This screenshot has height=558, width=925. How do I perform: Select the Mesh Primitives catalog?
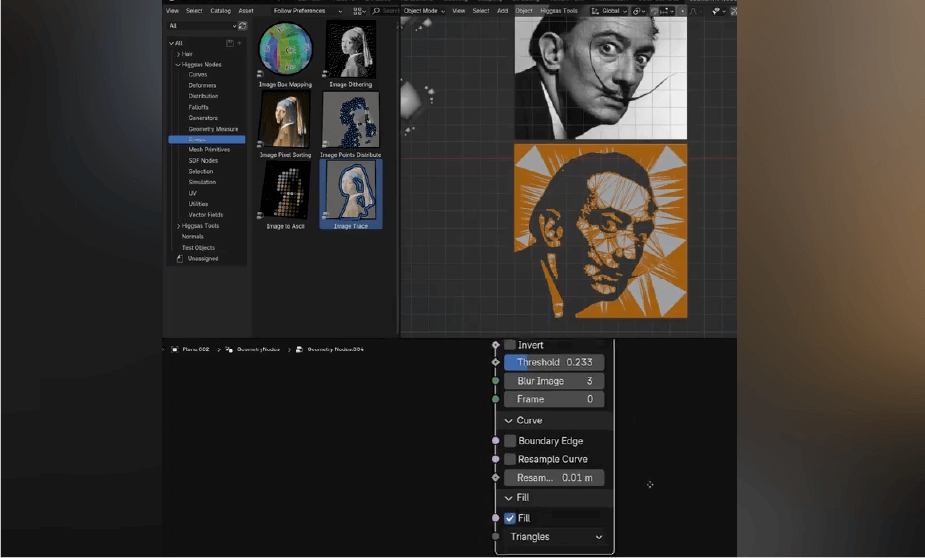click(x=209, y=150)
